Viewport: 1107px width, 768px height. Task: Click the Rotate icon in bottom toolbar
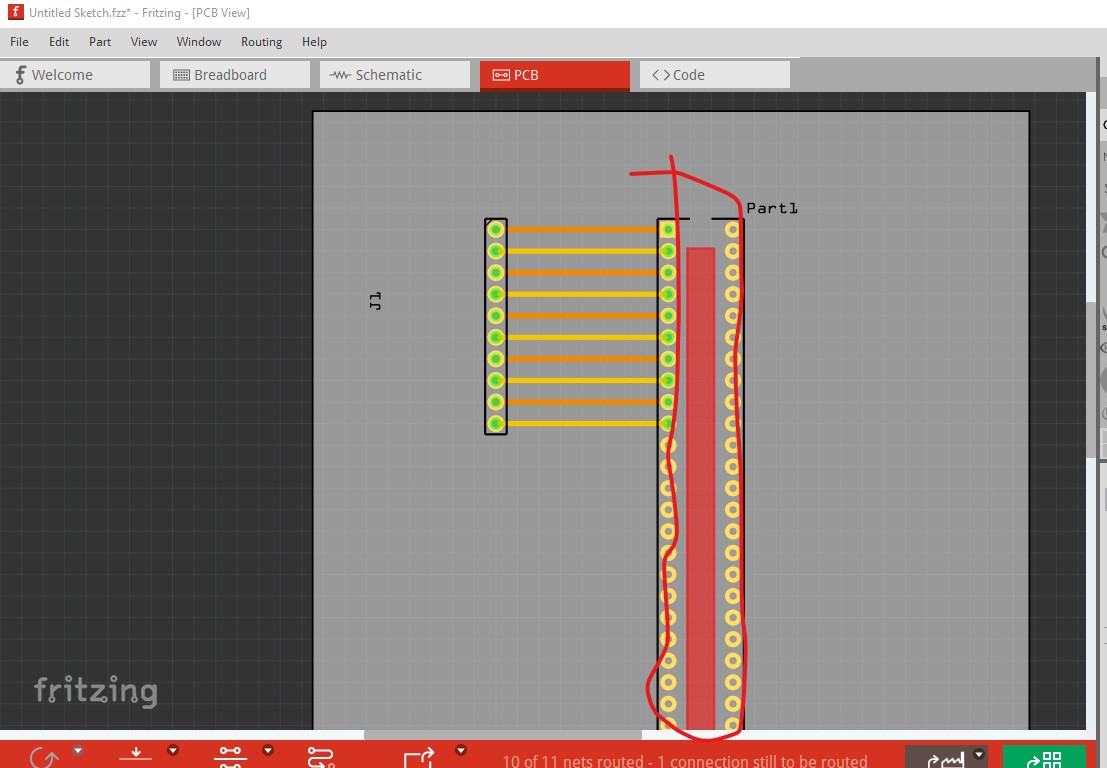[44, 757]
